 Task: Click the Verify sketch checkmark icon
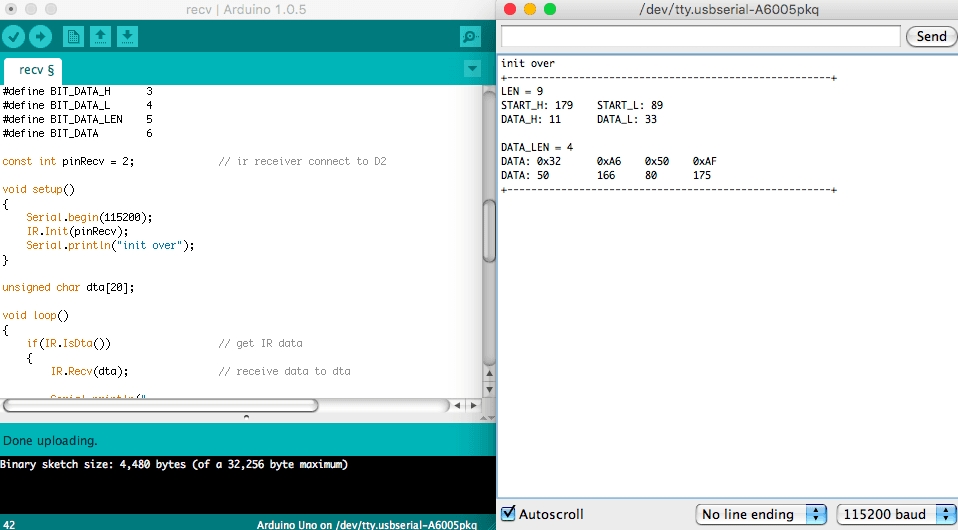pyautogui.click(x=13, y=37)
